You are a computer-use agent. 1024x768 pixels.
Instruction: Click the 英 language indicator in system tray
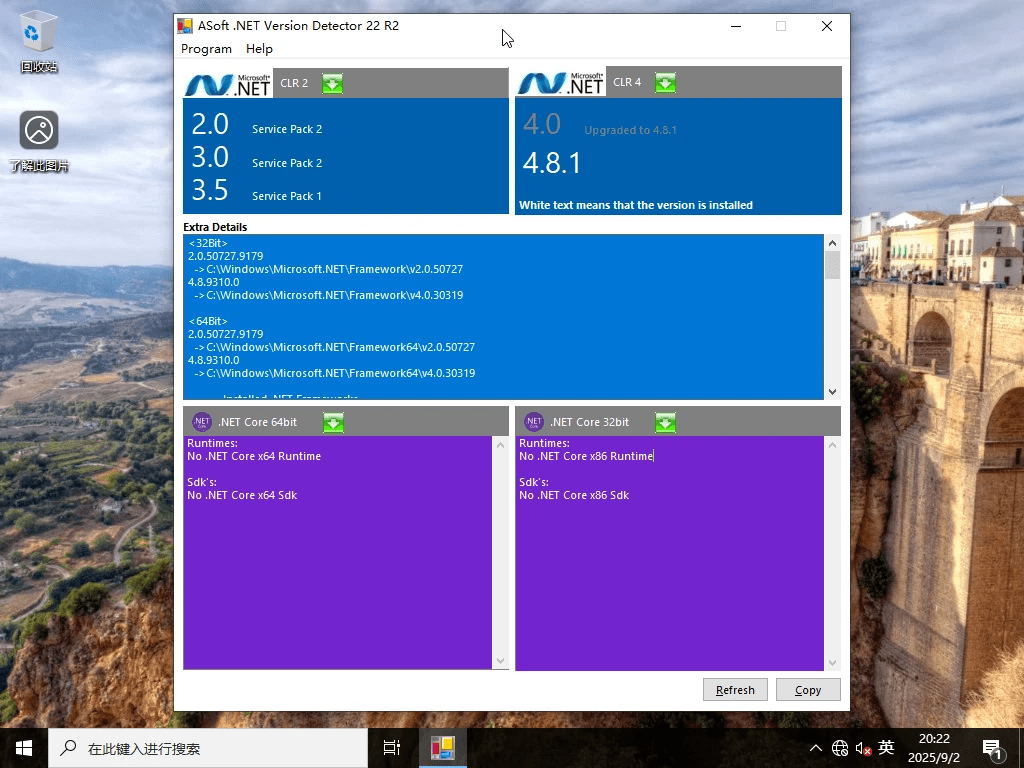(884, 747)
